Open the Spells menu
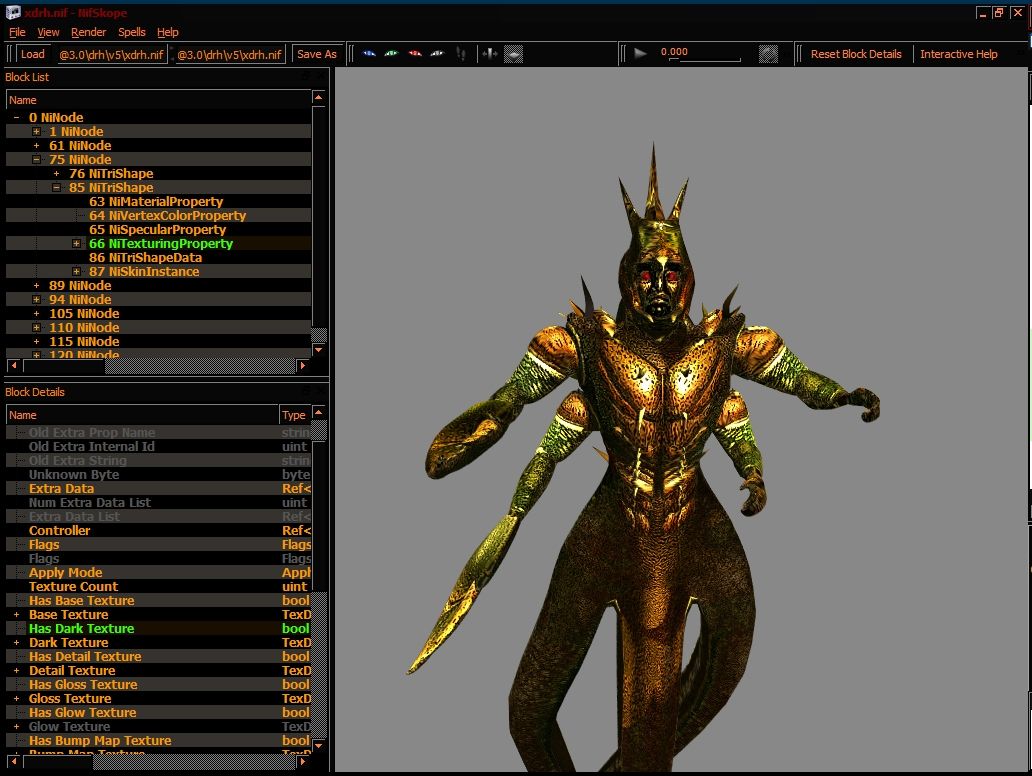Screen dimensions: 1032x776 pyautogui.click(x=132, y=32)
